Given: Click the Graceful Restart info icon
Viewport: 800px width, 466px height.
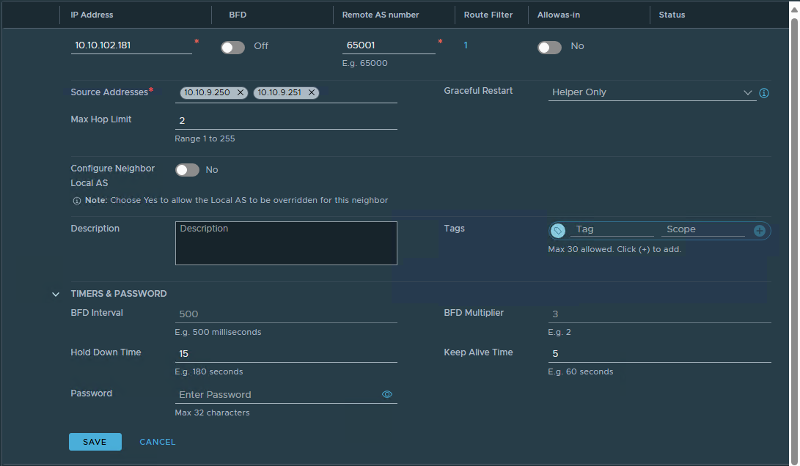Looking at the screenshot, I should point(764,93).
